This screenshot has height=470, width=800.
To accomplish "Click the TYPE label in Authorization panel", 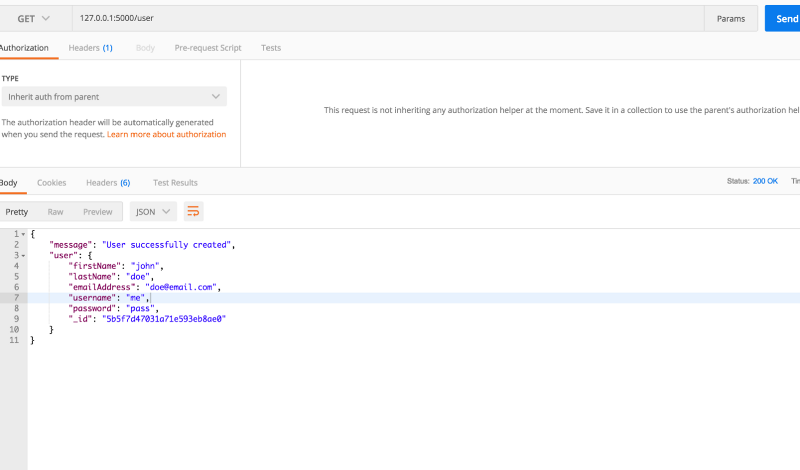I will coord(10,79).
